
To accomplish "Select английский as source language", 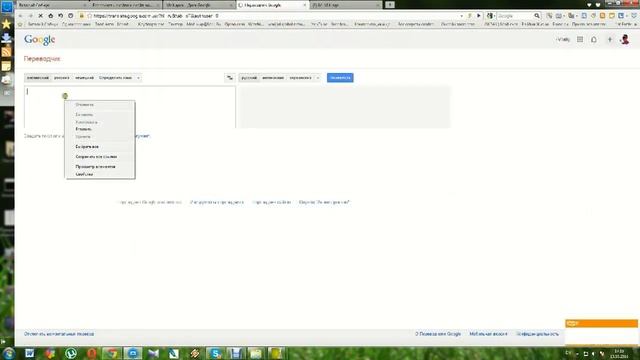I will click(38, 78).
